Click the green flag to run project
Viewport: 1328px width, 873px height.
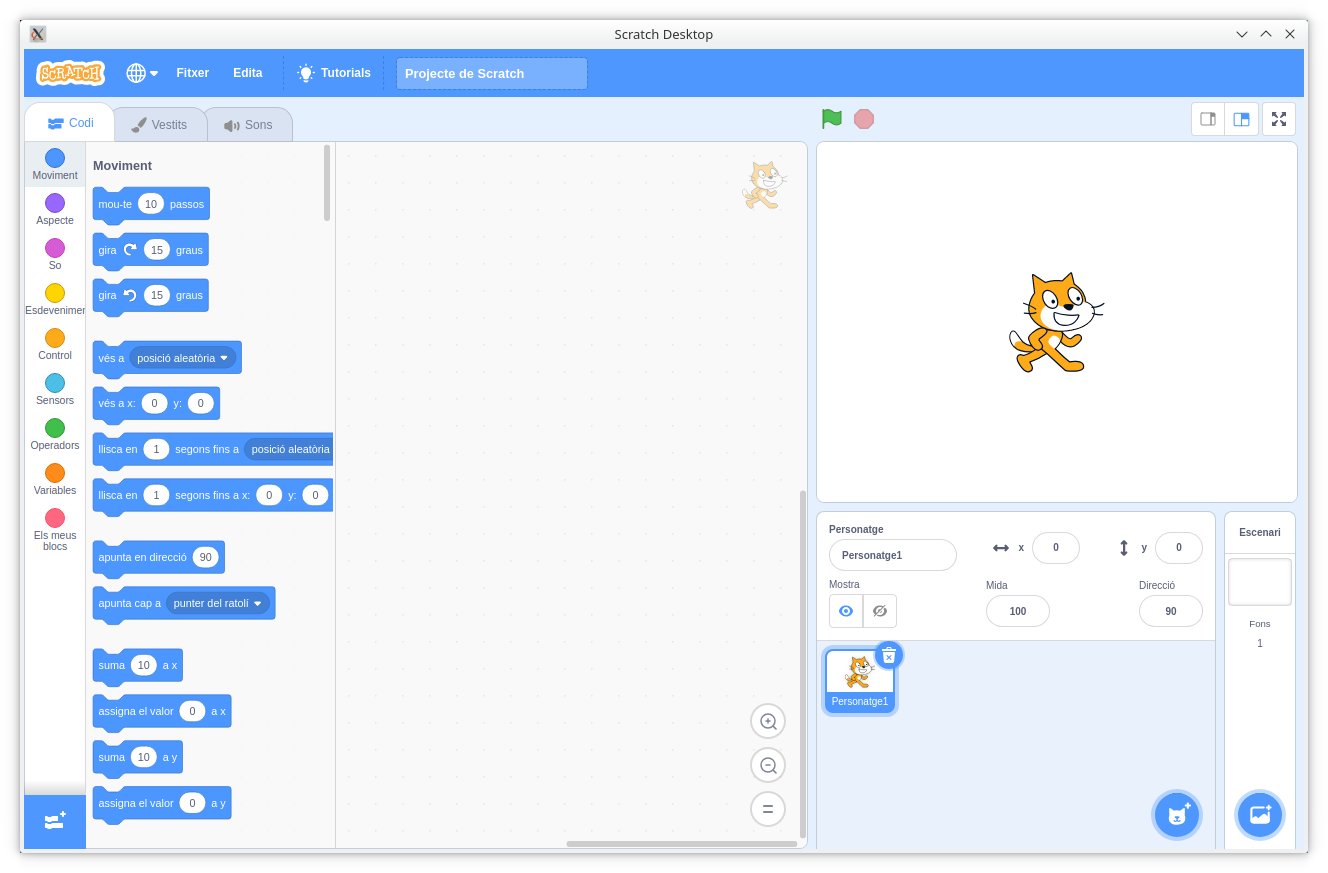point(832,119)
